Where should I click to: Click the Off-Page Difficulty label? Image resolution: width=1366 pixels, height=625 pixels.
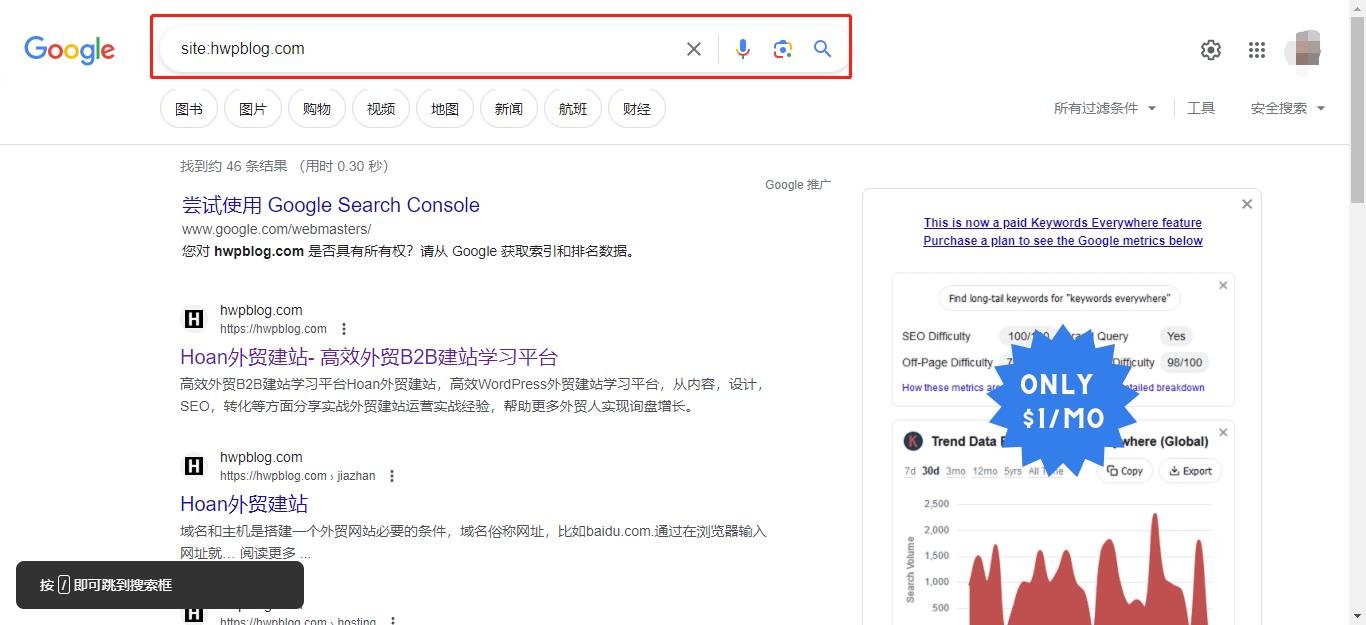tap(948, 363)
